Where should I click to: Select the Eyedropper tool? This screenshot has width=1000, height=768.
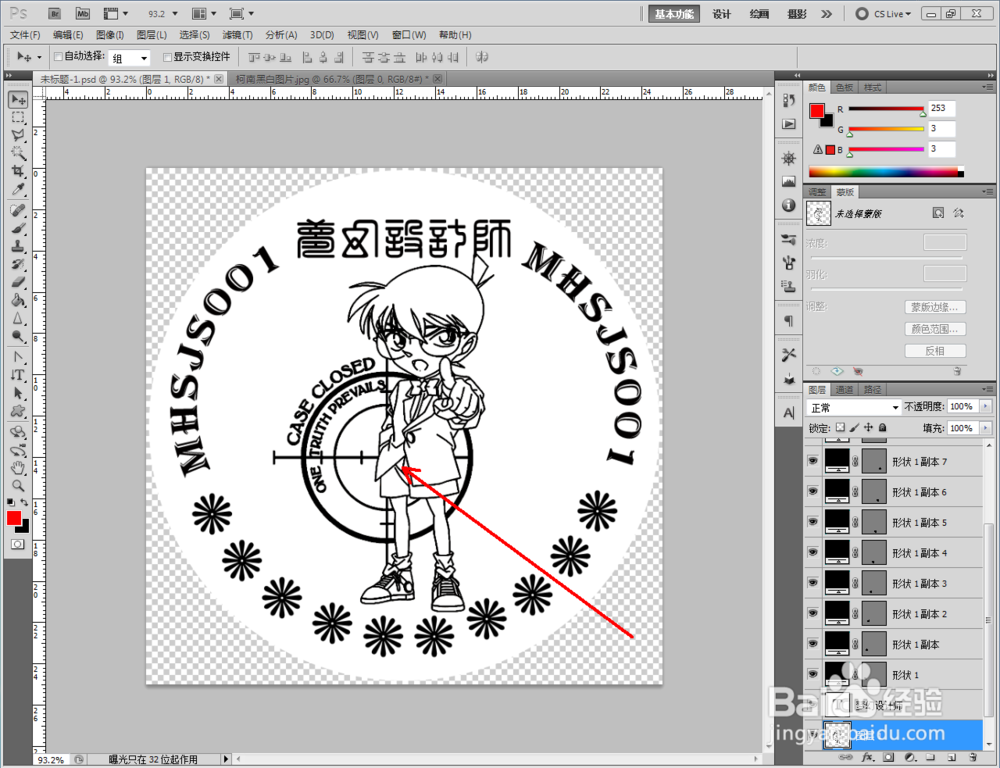coord(18,189)
